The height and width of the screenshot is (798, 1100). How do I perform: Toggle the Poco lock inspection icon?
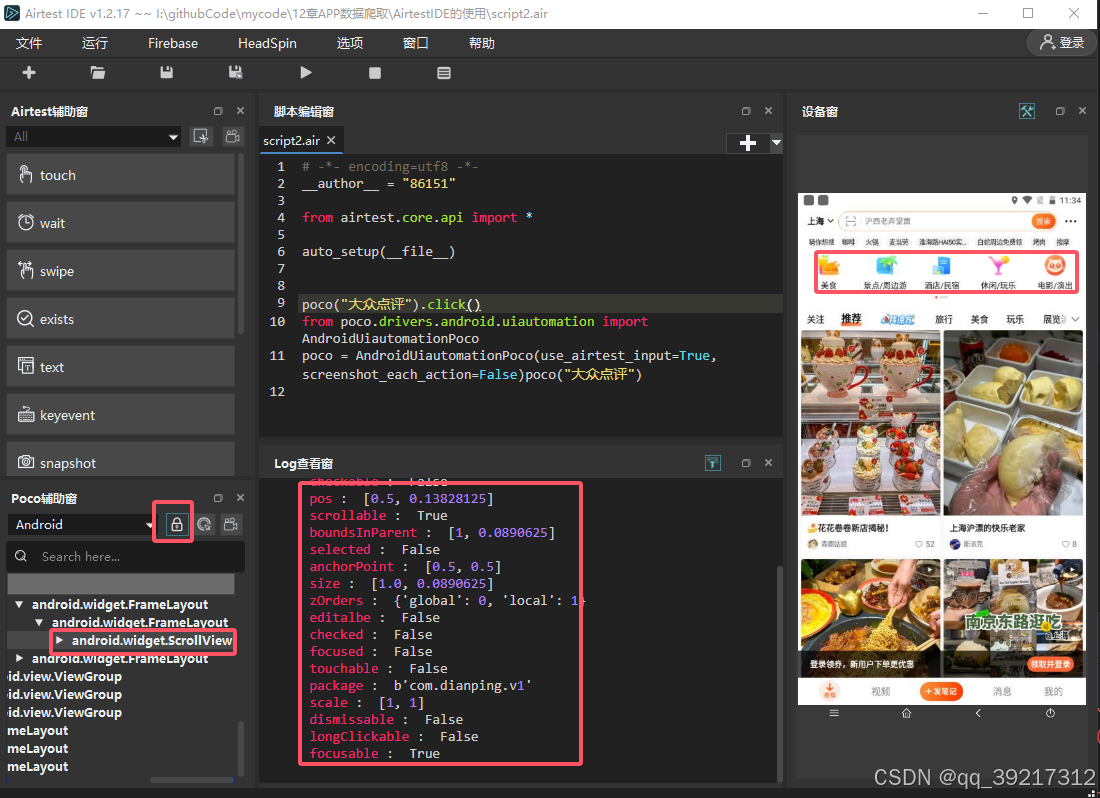tap(176, 524)
